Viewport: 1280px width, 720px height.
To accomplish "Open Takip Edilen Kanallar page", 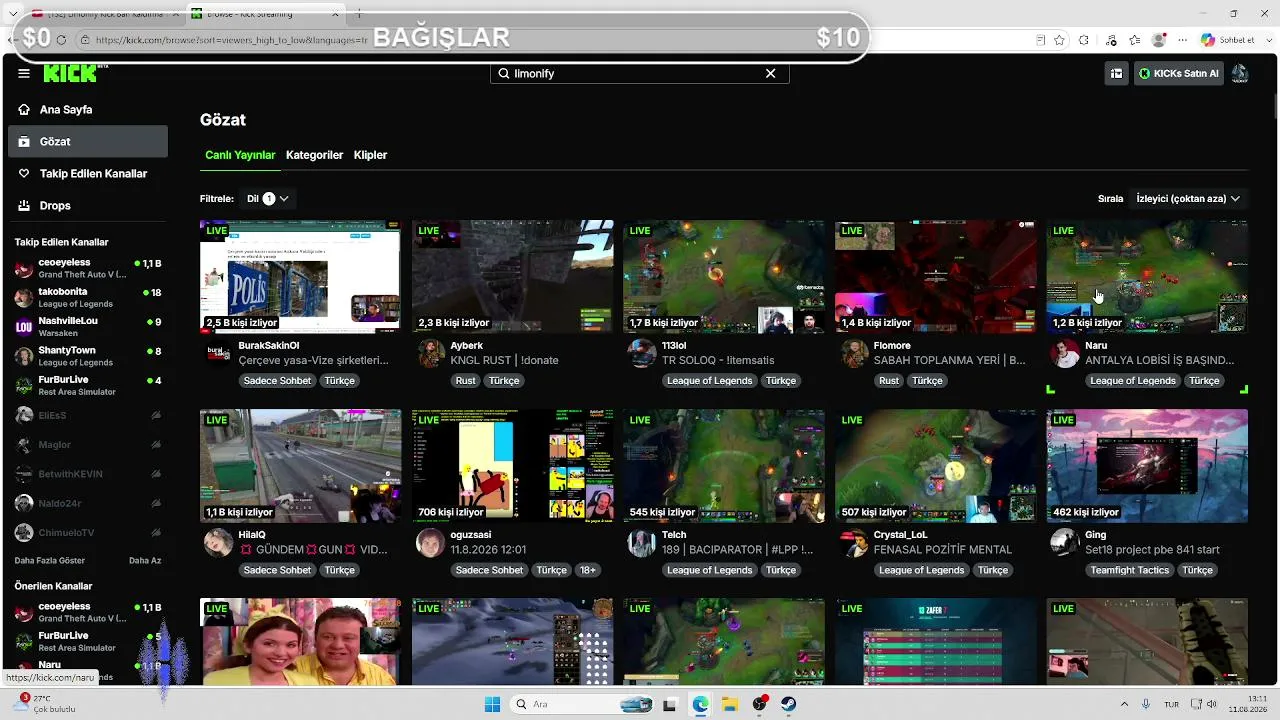I will pyautogui.click(x=88, y=174).
